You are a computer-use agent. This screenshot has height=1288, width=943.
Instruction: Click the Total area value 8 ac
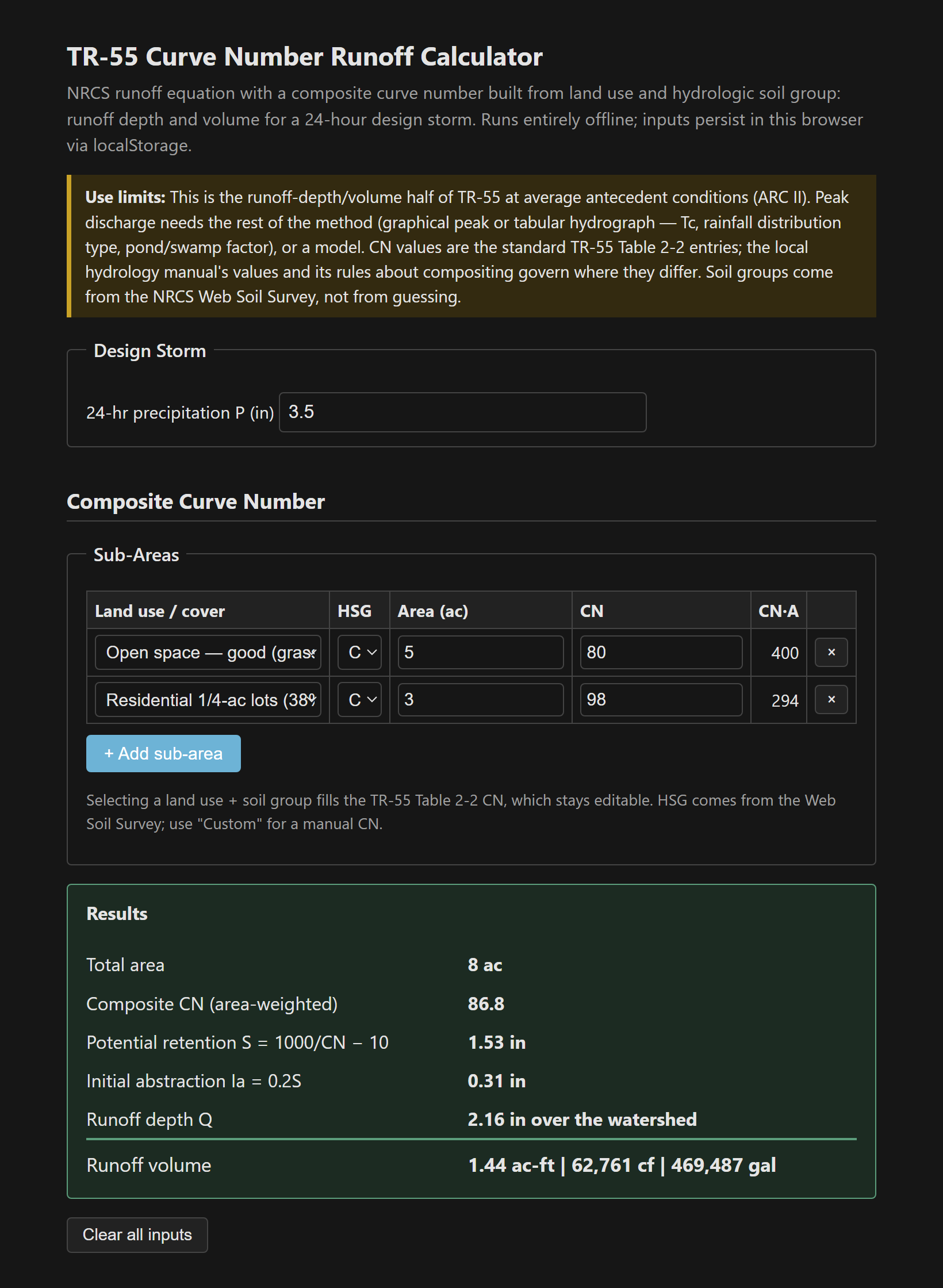(x=485, y=964)
